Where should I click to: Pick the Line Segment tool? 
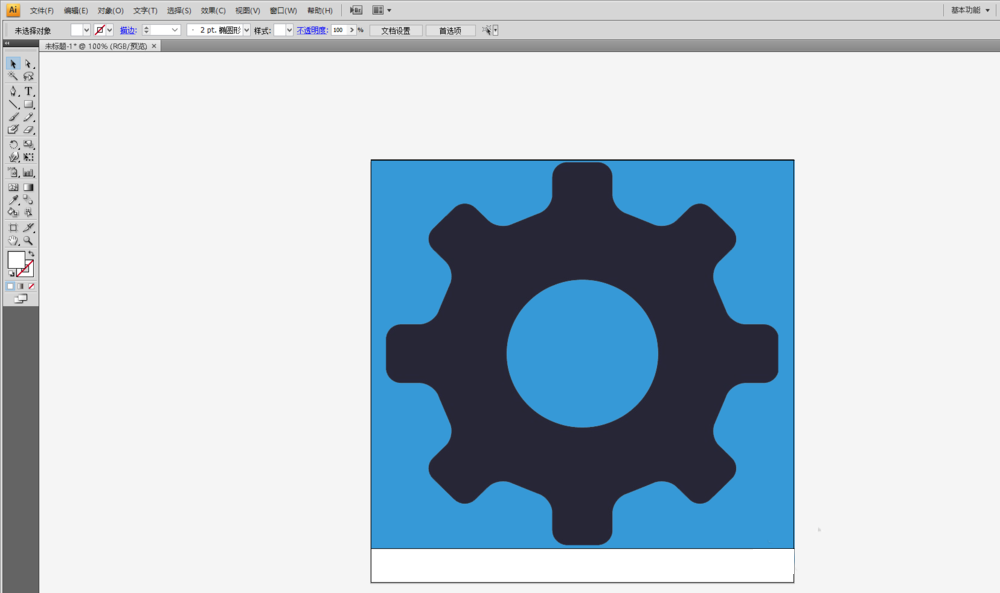click(13, 104)
